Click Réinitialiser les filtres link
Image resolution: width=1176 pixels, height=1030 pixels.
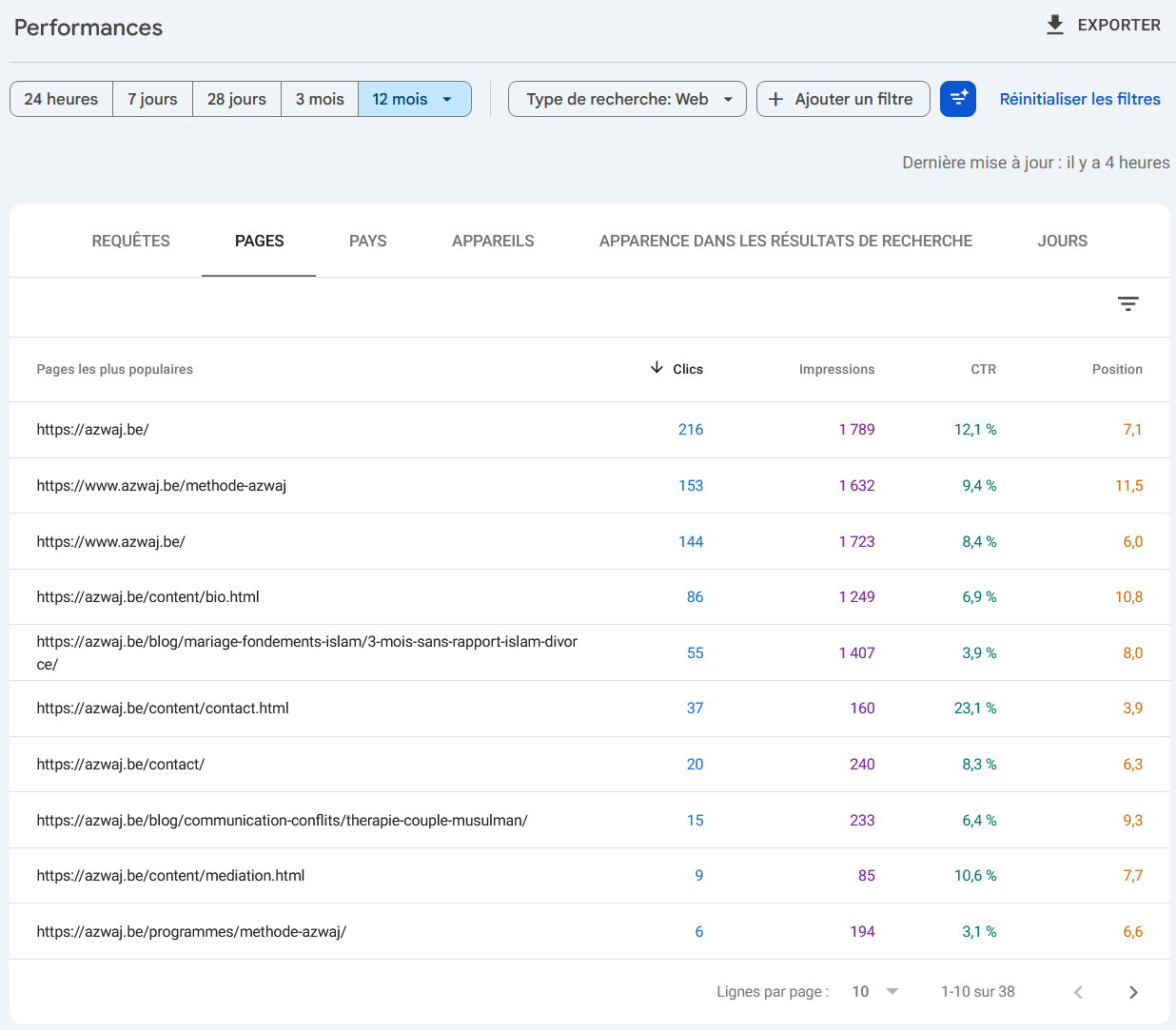(1080, 99)
